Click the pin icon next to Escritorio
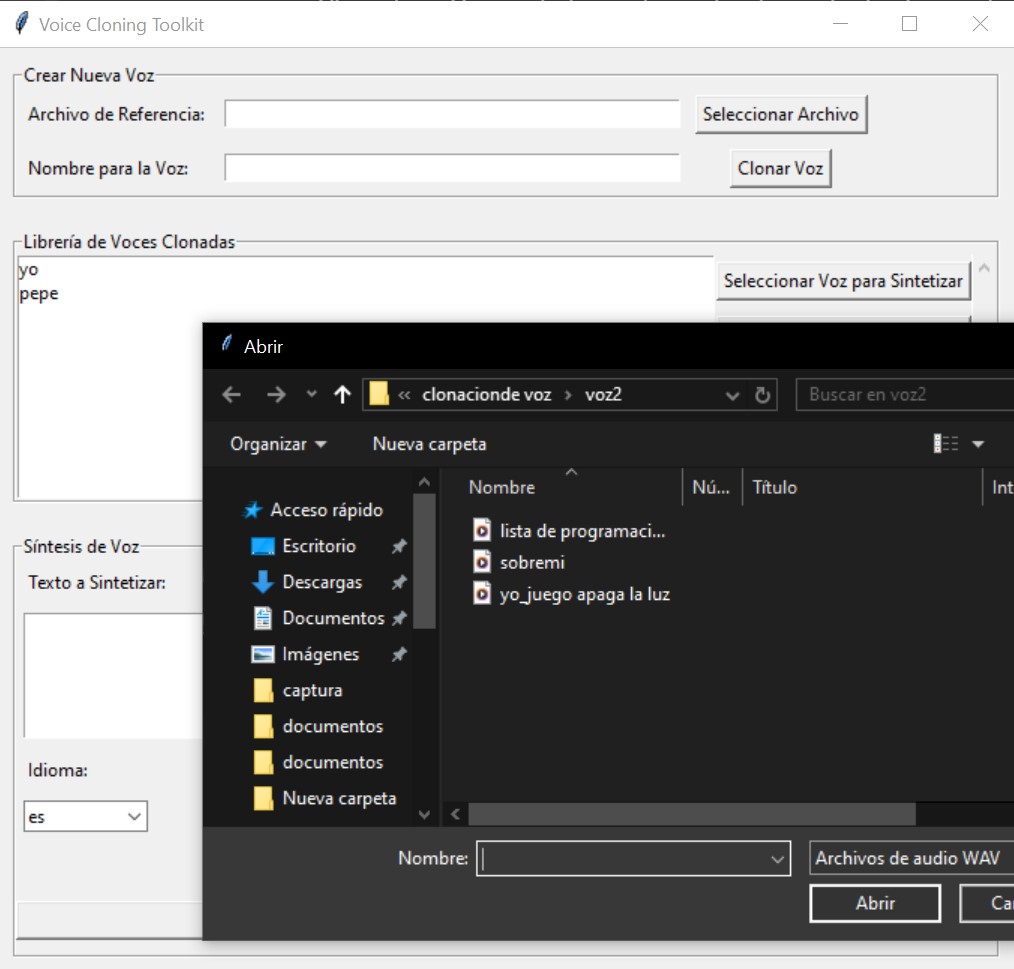This screenshot has height=969, width=1014. pos(399,547)
